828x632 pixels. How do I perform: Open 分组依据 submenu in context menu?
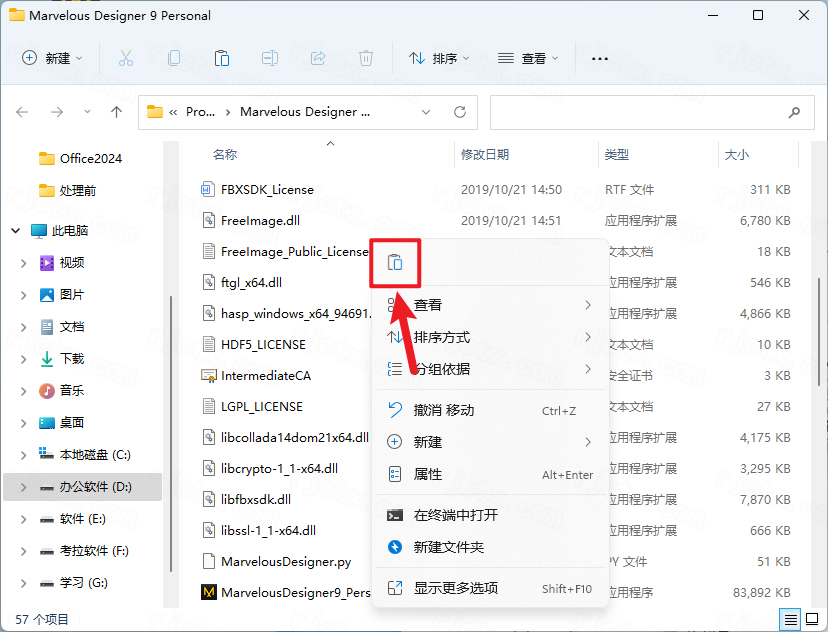pos(490,369)
